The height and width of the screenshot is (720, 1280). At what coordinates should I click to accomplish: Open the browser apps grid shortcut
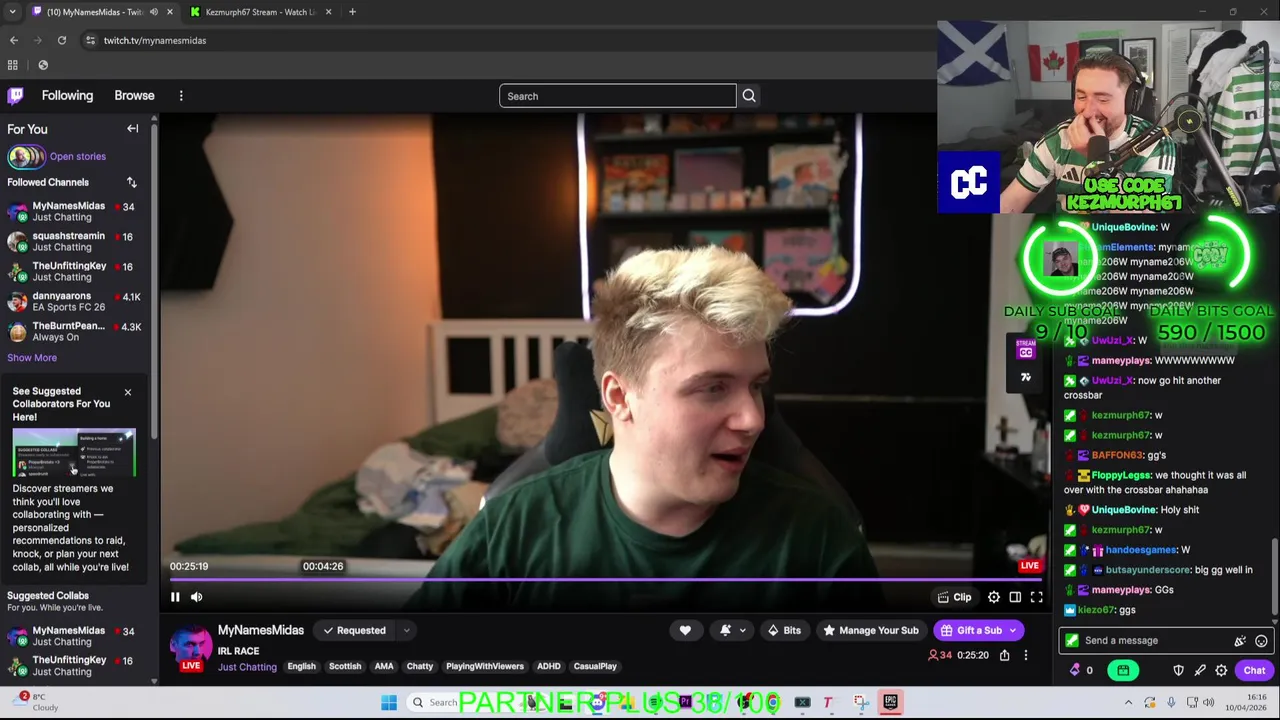coord(13,65)
